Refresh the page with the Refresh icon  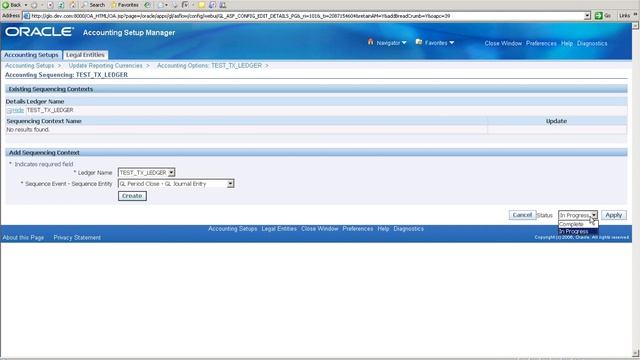pos(60,5)
